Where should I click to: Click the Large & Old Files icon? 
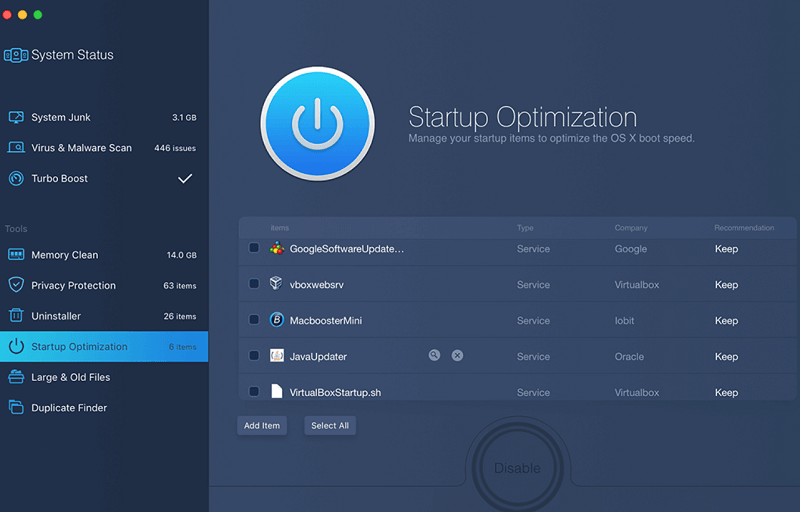coord(16,377)
